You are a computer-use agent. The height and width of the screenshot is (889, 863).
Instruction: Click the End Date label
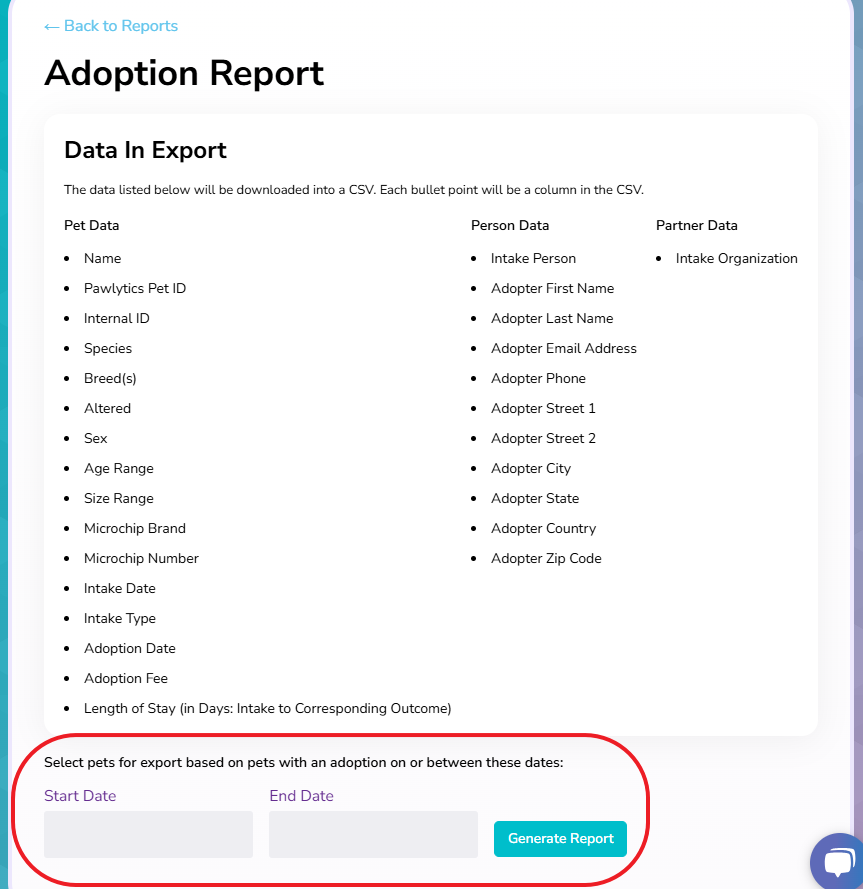(x=301, y=796)
